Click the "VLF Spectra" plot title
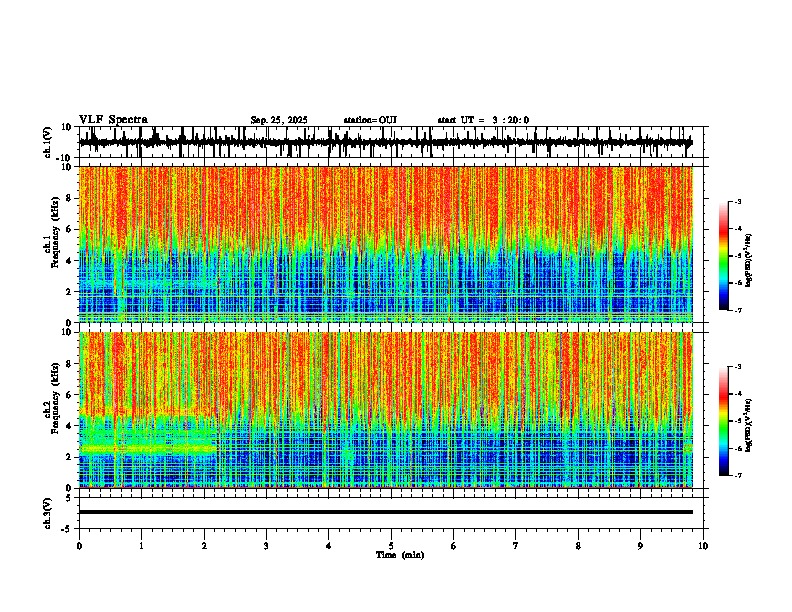 point(113,120)
